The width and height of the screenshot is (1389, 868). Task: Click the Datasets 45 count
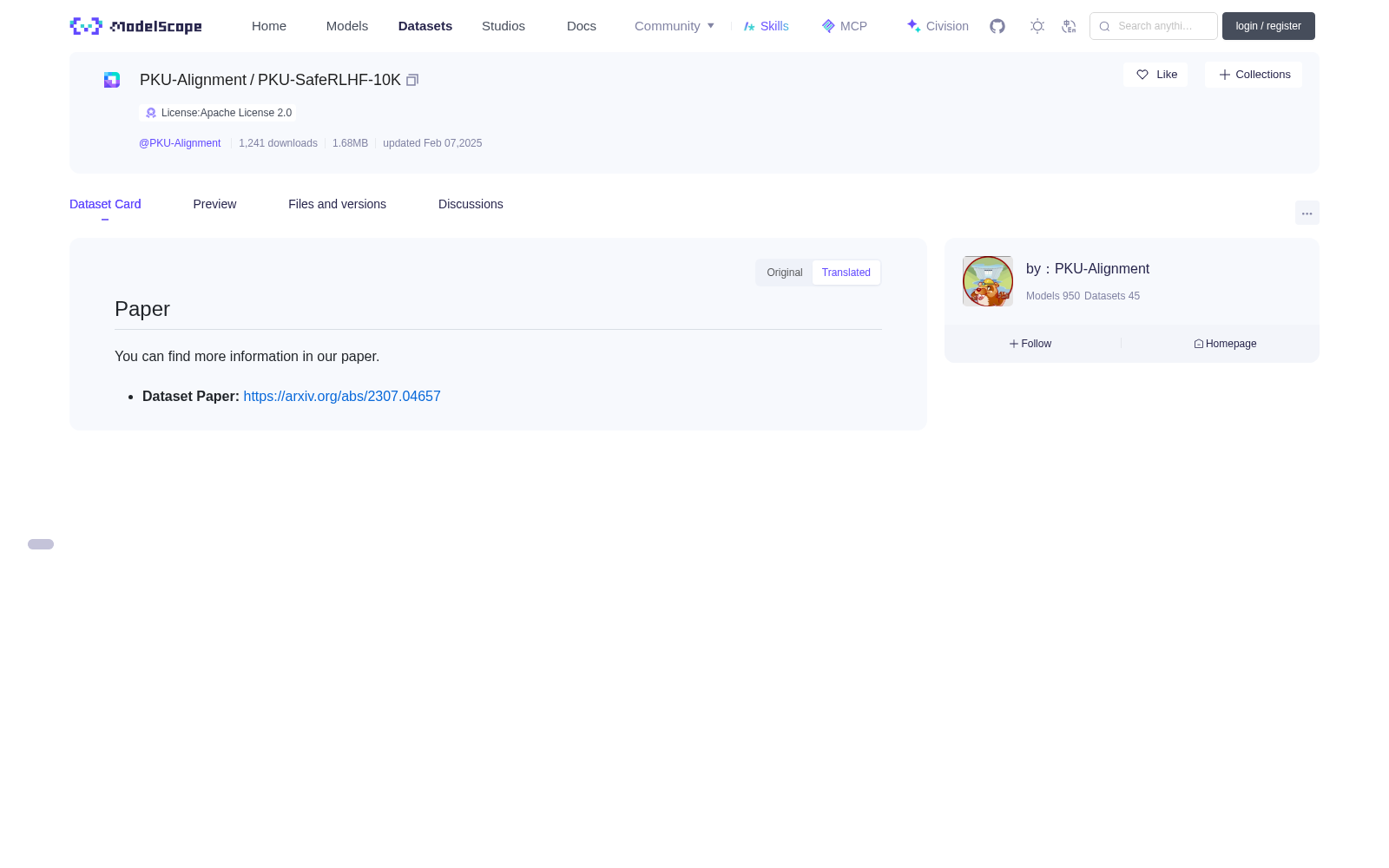[x=1112, y=296]
